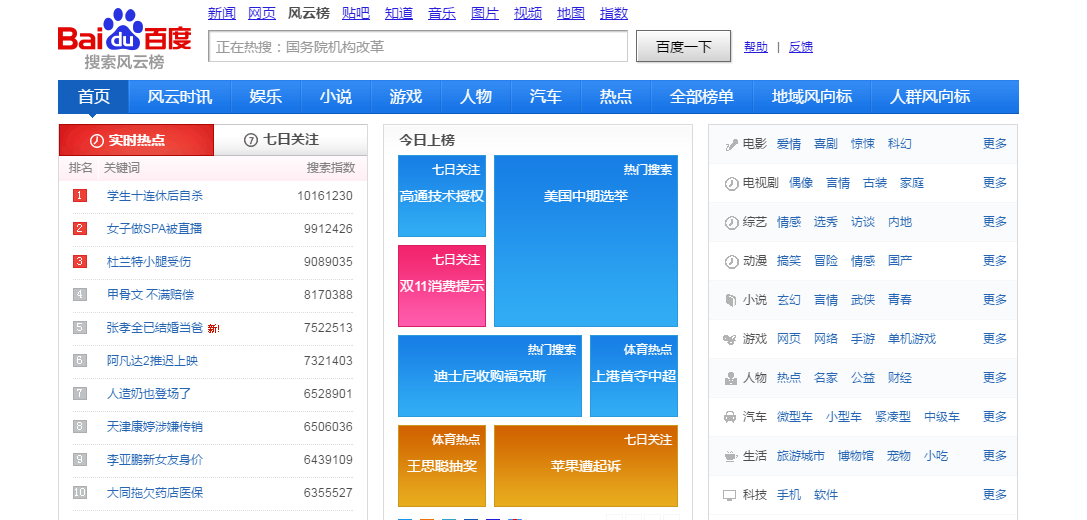The height and width of the screenshot is (520, 1087).
Task: Open the pink 双11消费提示 tile
Action: click(x=442, y=286)
